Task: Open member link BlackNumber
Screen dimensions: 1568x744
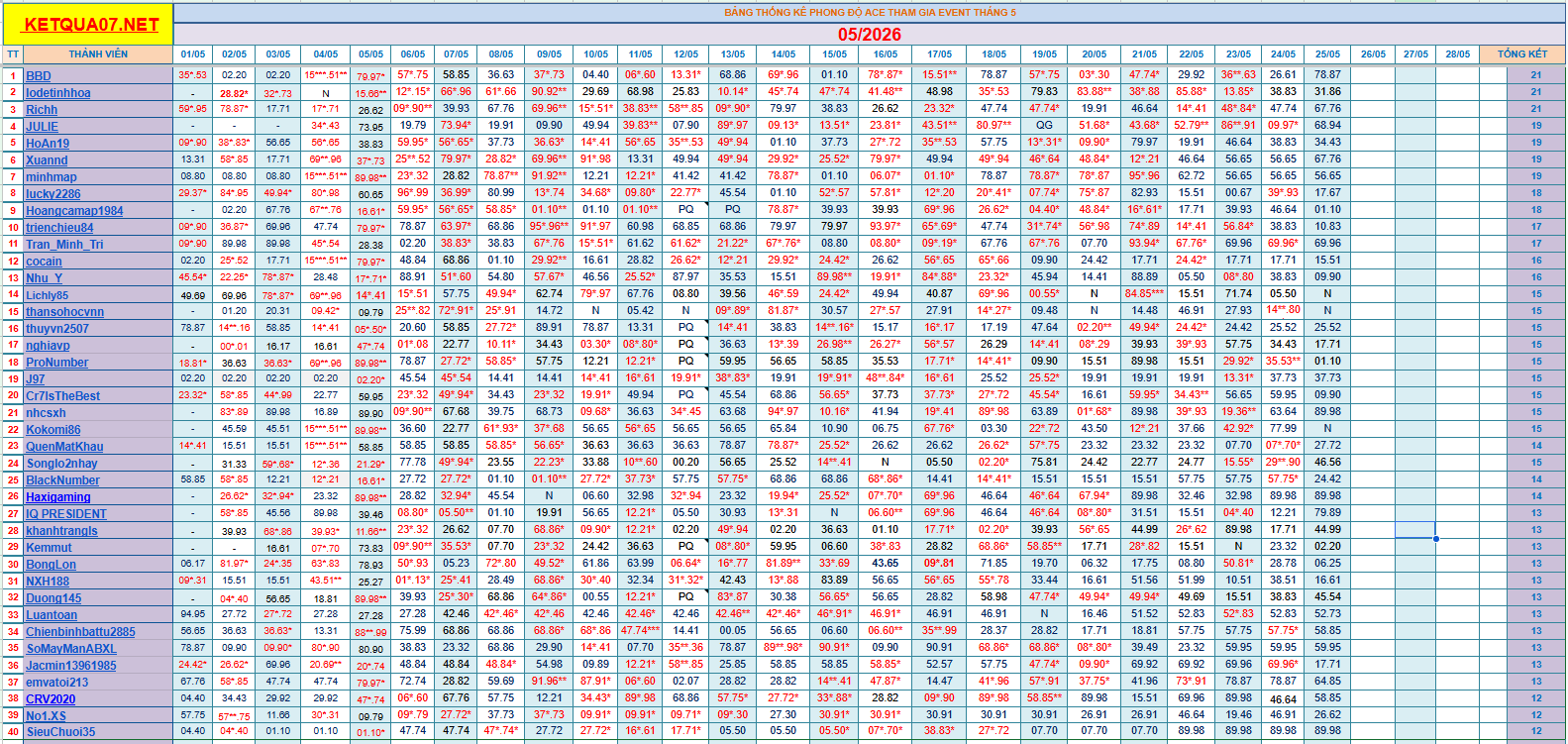Action: coord(62,480)
